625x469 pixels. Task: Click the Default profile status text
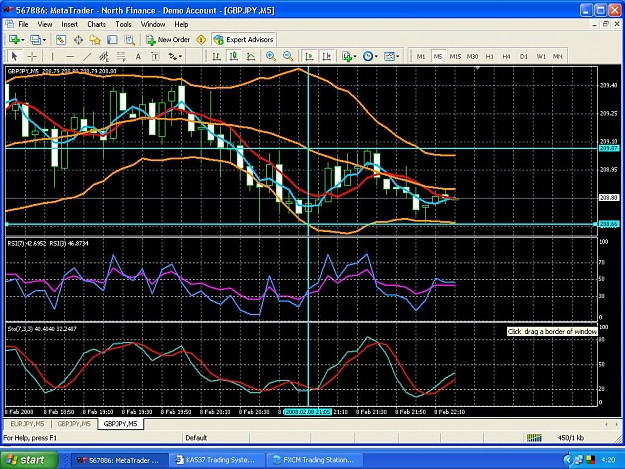pyautogui.click(x=196, y=438)
